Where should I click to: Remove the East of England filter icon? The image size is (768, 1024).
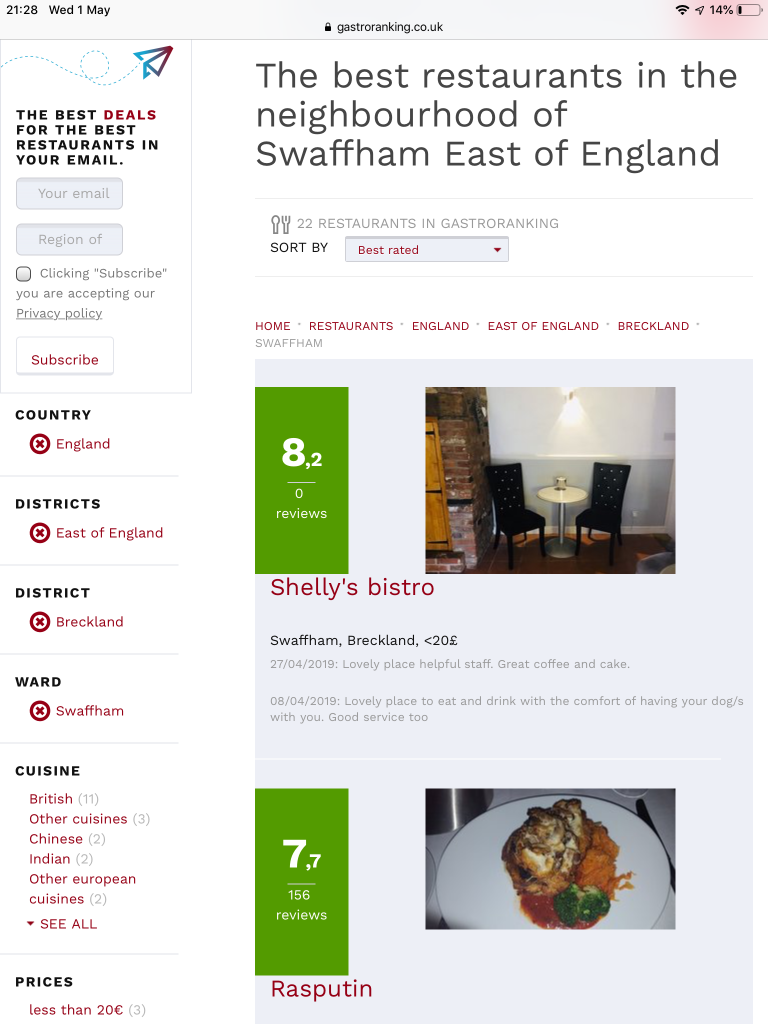40,533
